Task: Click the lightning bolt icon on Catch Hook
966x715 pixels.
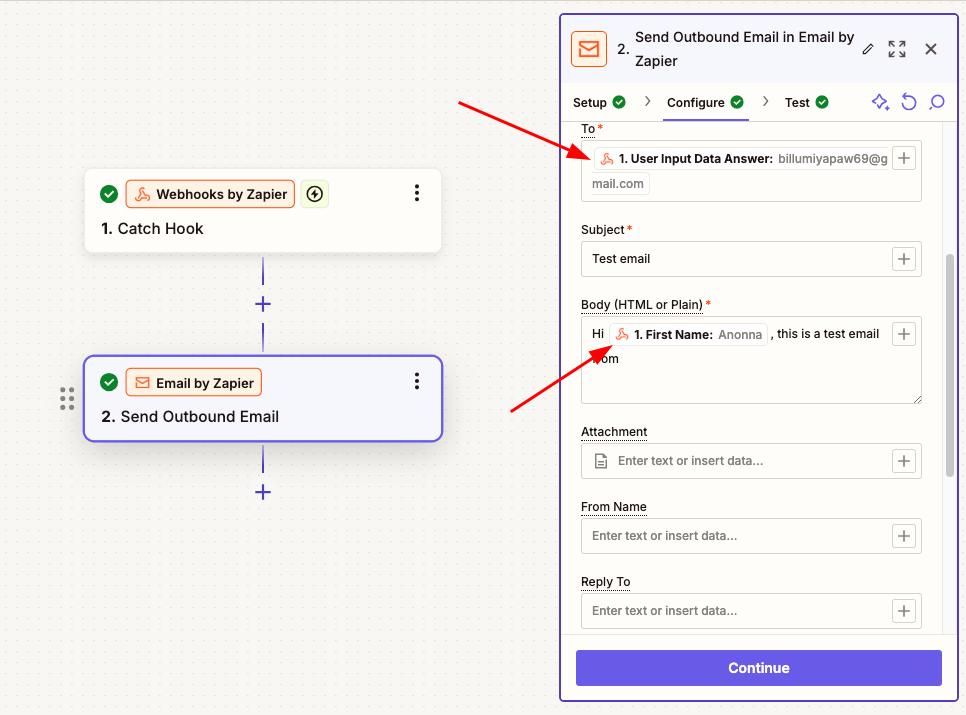Action: 315,194
